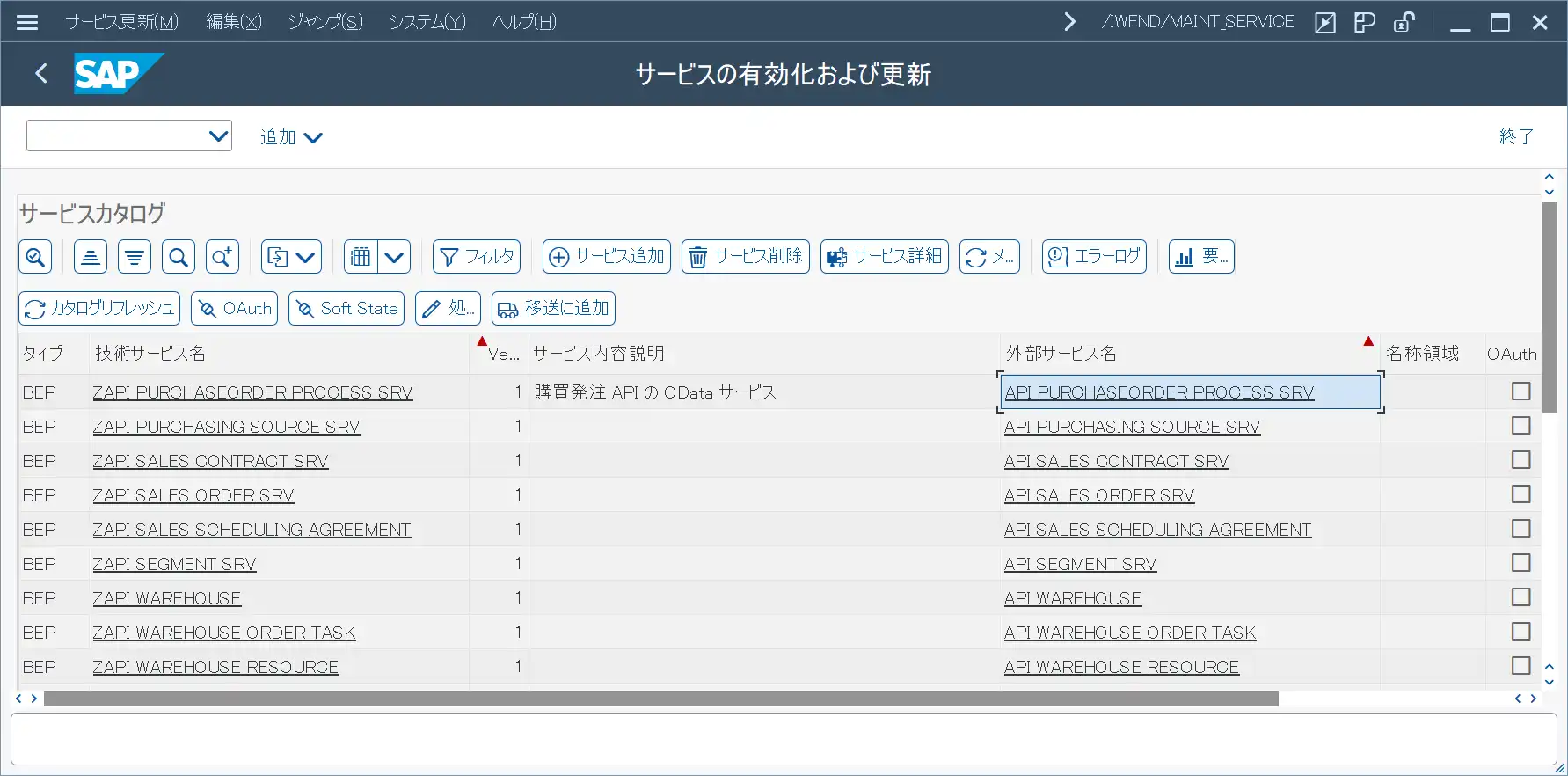The height and width of the screenshot is (776, 1568).
Task: Expand the 追加 dropdown menu
Action: [x=291, y=137]
